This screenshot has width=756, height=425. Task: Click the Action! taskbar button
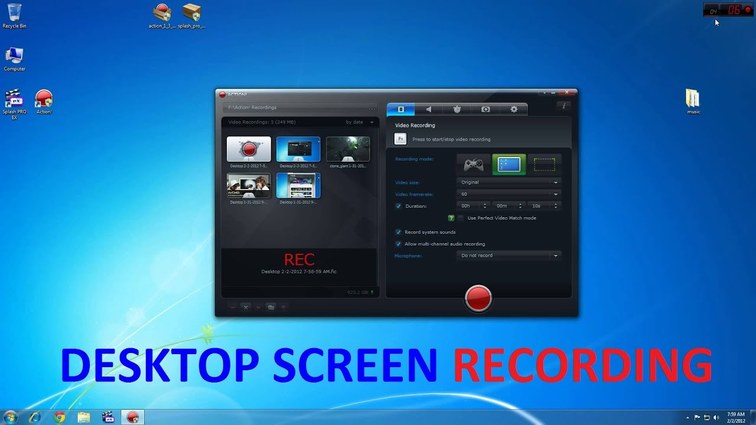[133, 417]
